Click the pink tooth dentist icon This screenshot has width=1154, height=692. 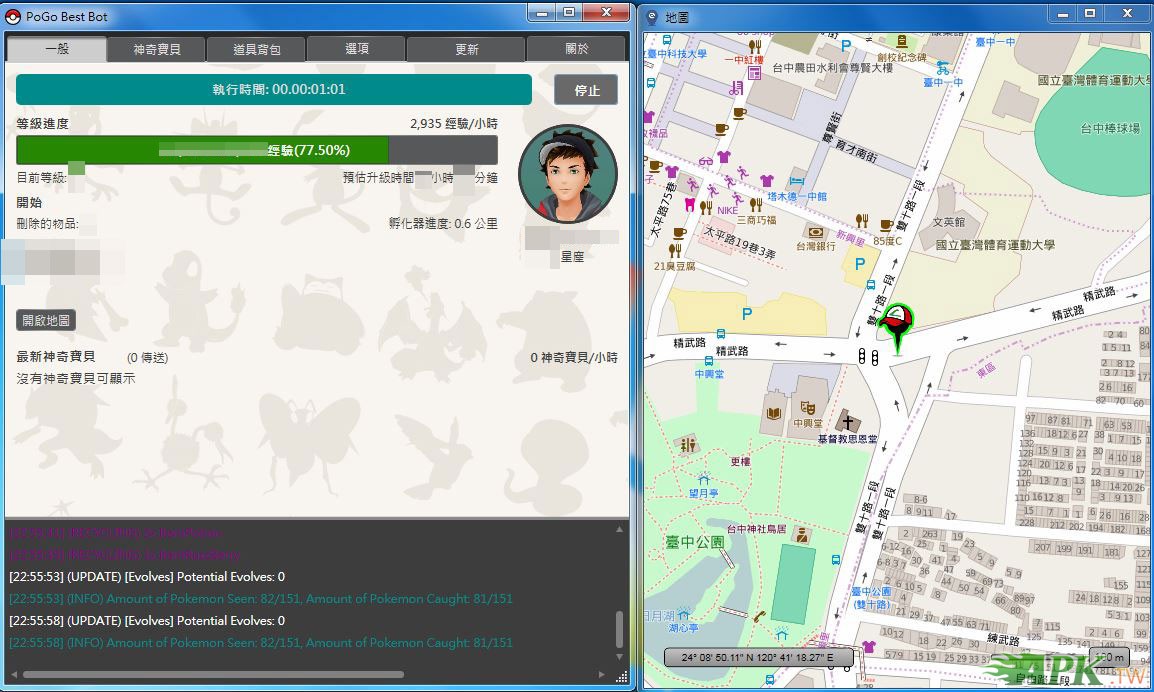click(688, 204)
